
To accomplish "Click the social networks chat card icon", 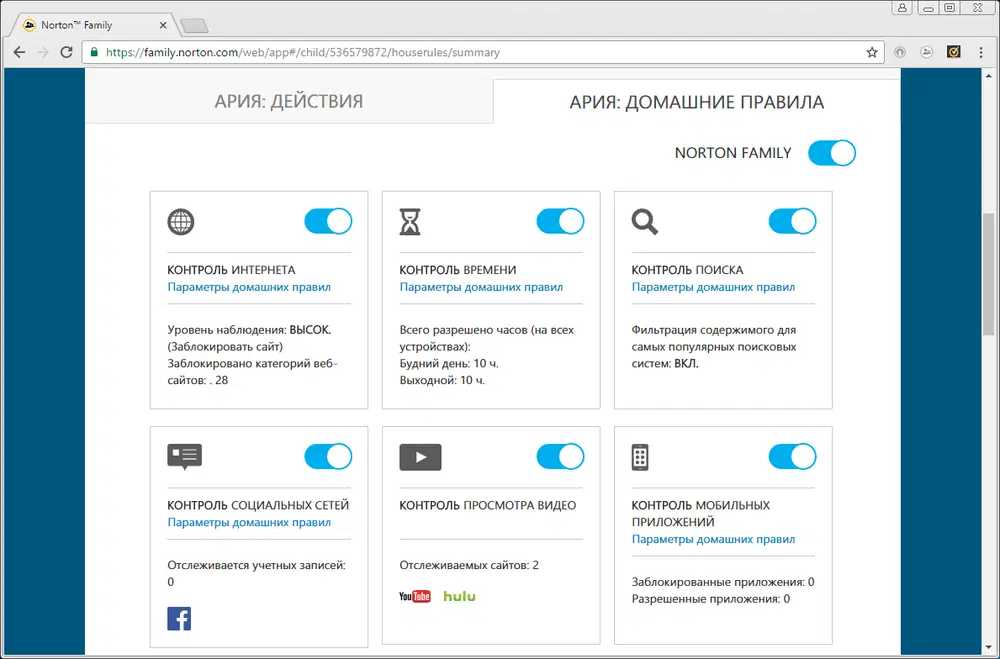I will 184,457.
